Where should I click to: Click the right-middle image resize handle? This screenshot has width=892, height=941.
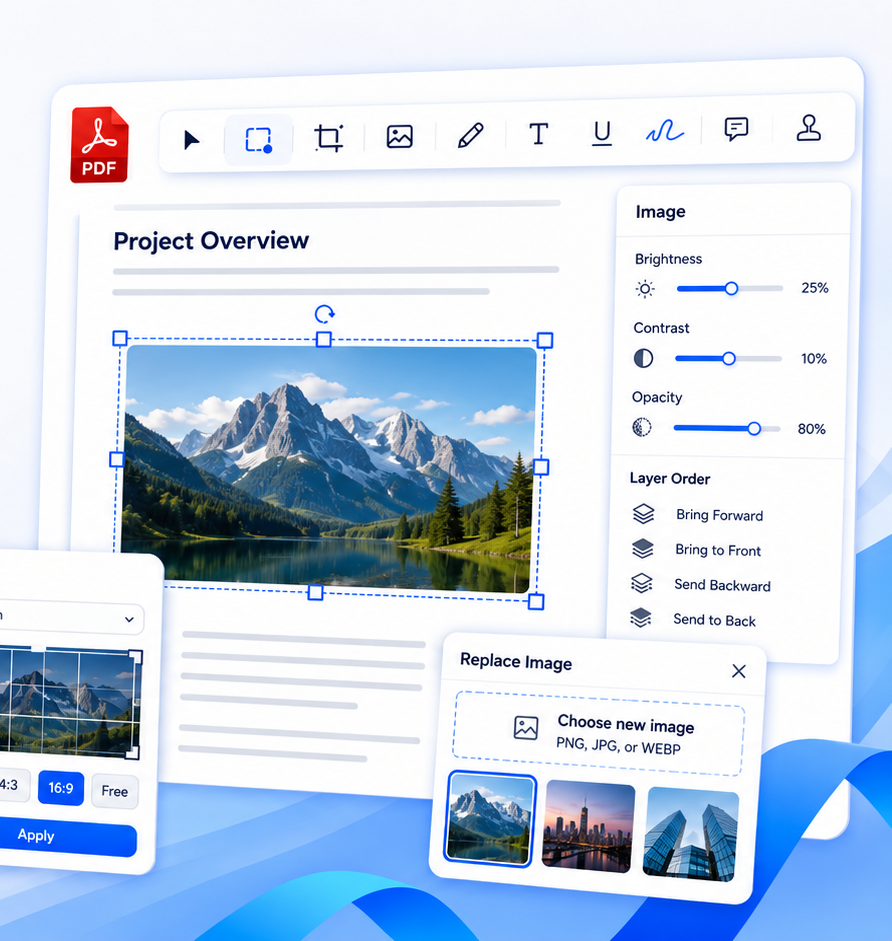tap(541, 467)
